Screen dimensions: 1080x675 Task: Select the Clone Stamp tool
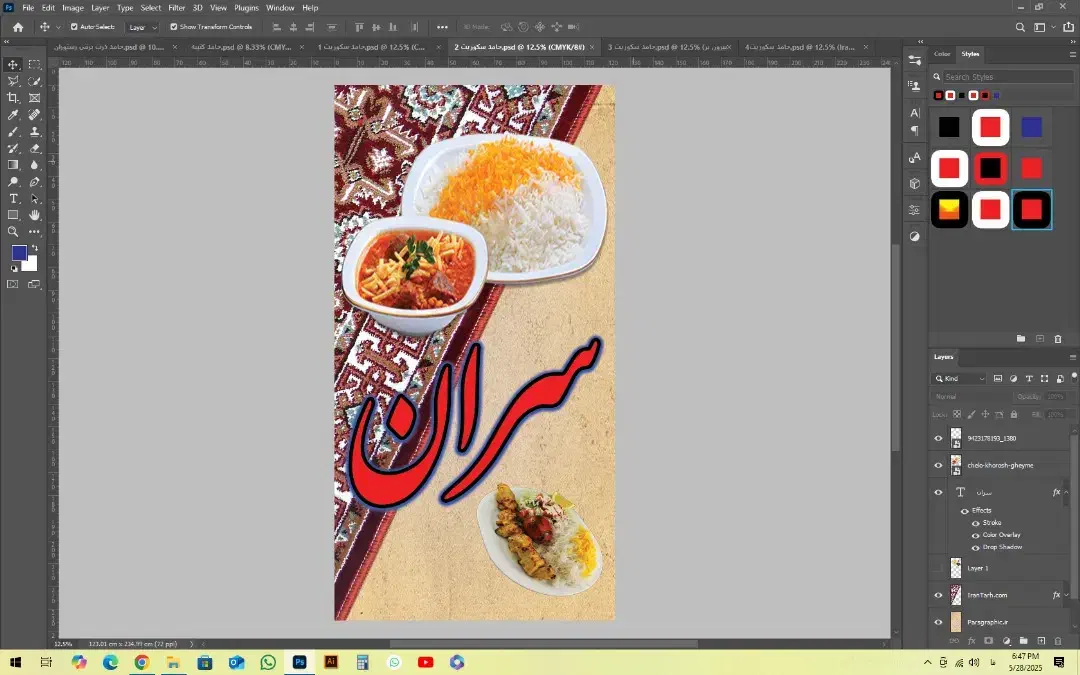(34, 132)
